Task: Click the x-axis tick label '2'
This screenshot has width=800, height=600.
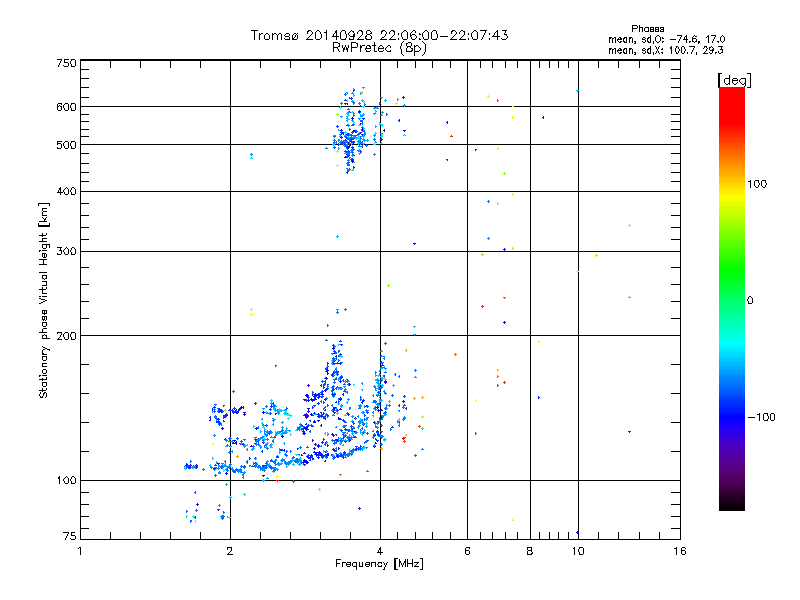Action: coord(230,551)
